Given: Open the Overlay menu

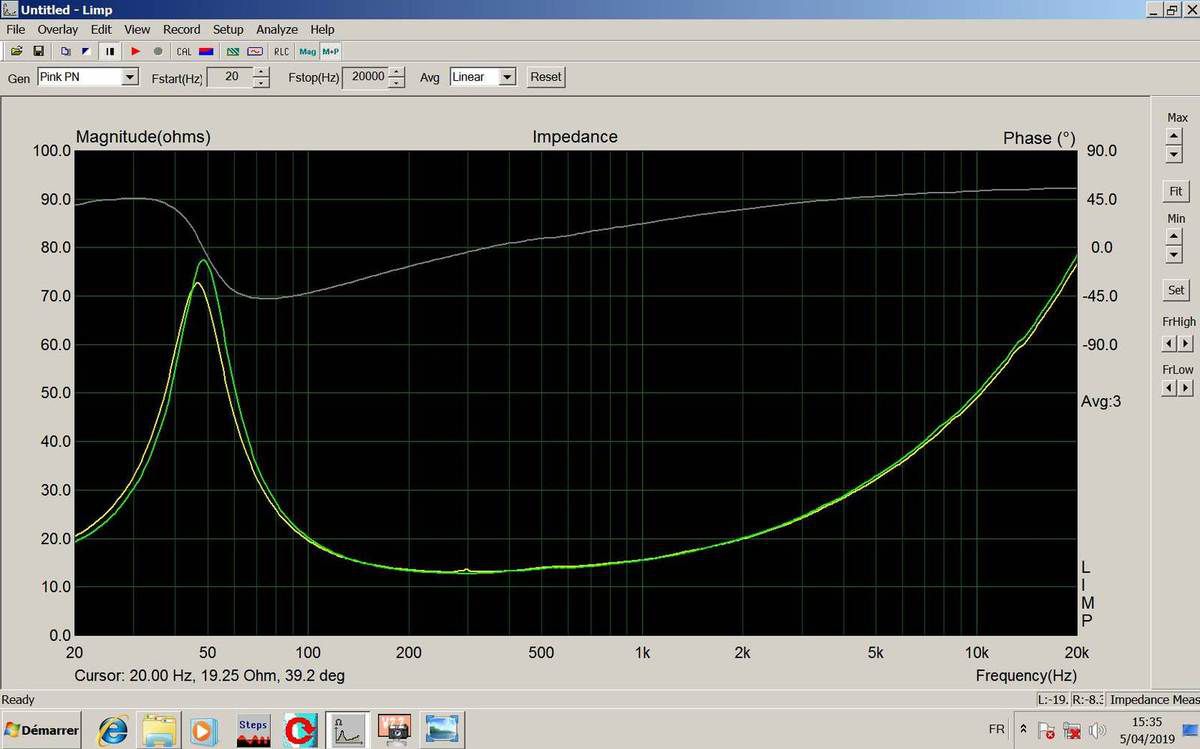Looking at the screenshot, I should 58,30.
